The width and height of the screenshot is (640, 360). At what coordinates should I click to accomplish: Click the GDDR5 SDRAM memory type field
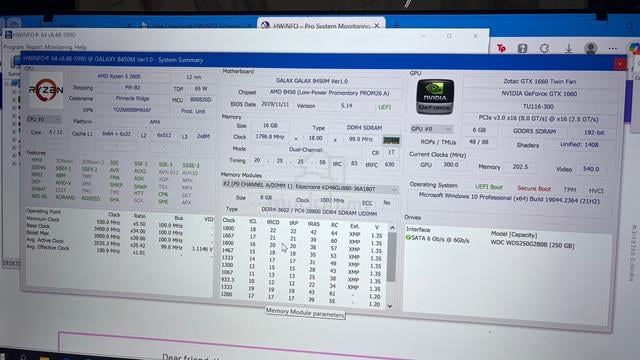(x=534, y=131)
